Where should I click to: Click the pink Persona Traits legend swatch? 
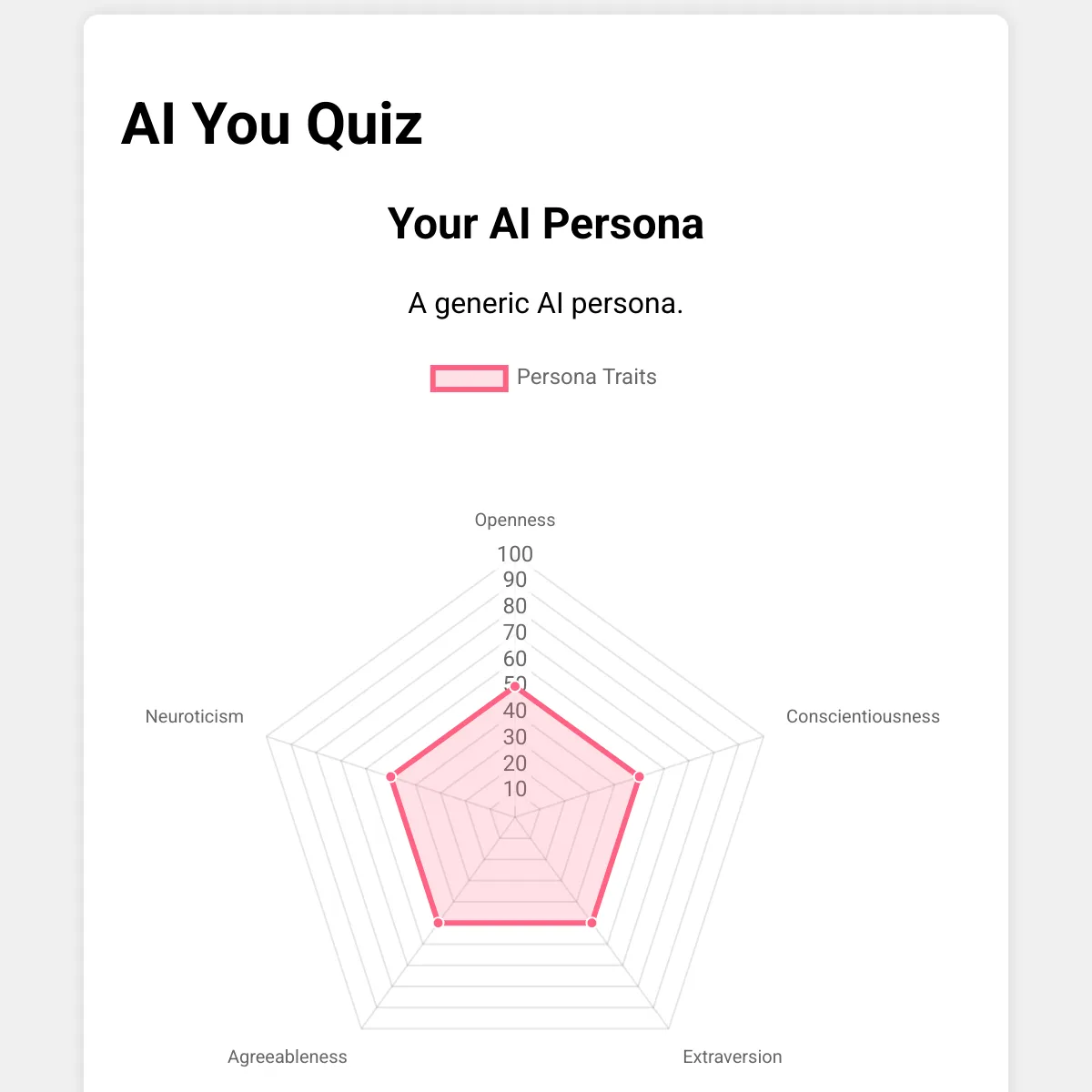[x=469, y=379]
